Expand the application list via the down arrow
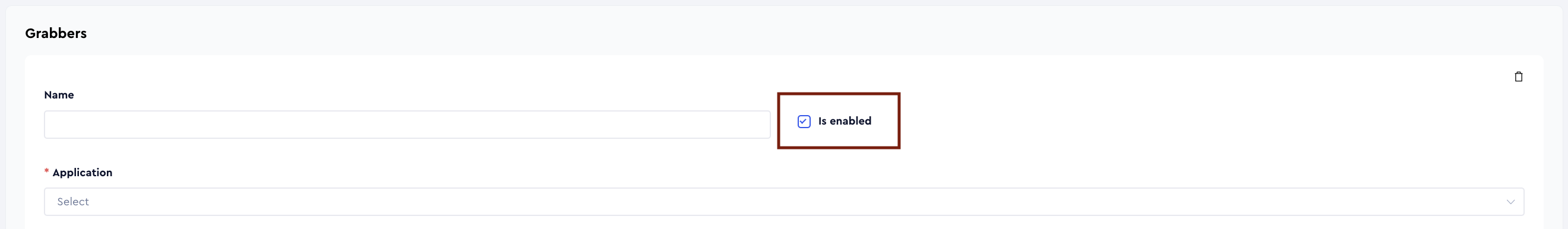Image resolution: width=1568 pixels, height=229 pixels. pos(1510,202)
